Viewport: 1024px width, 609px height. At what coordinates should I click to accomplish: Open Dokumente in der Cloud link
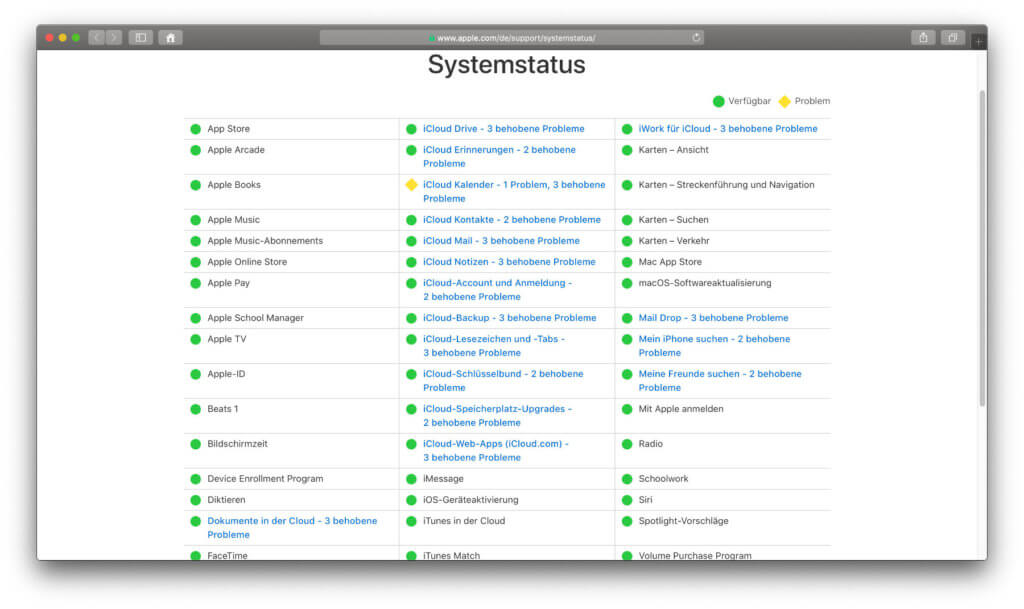292,527
